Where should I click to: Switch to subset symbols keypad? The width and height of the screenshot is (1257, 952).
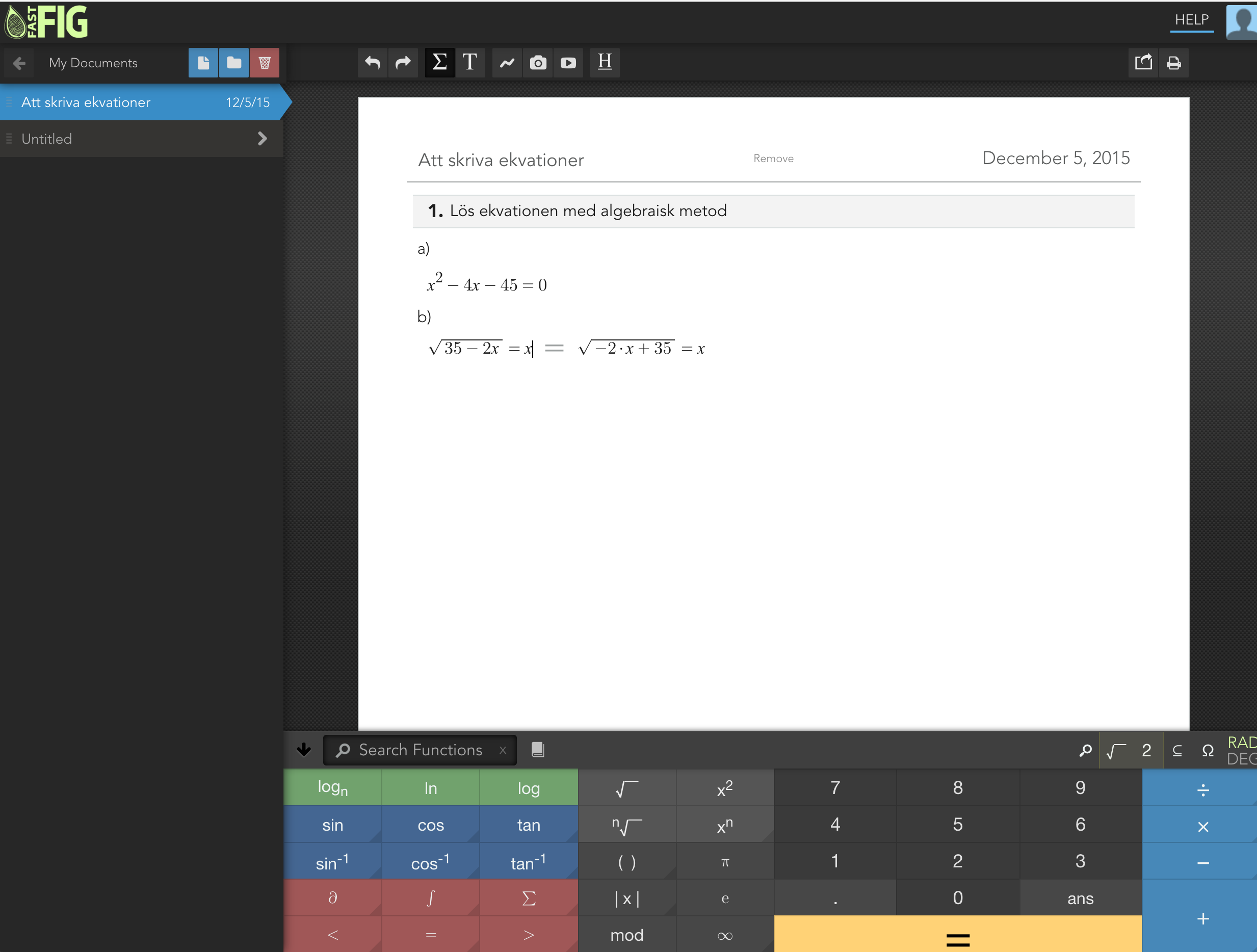pos(1177,750)
